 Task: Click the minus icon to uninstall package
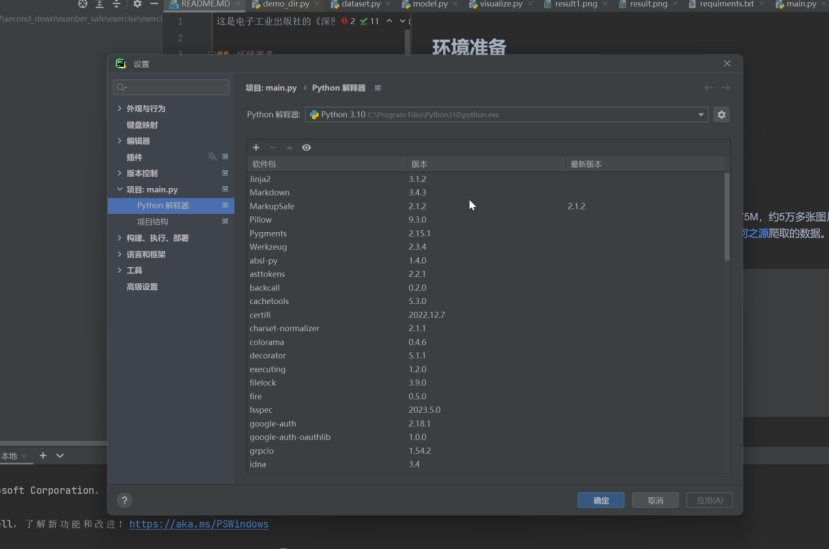[272, 148]
